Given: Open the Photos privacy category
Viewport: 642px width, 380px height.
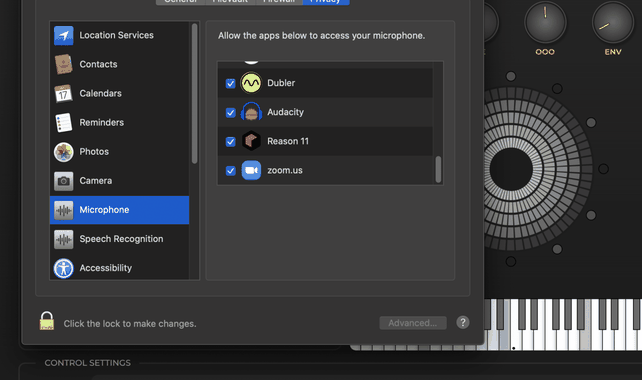Looking at the screenshot, I should point(119,152).
